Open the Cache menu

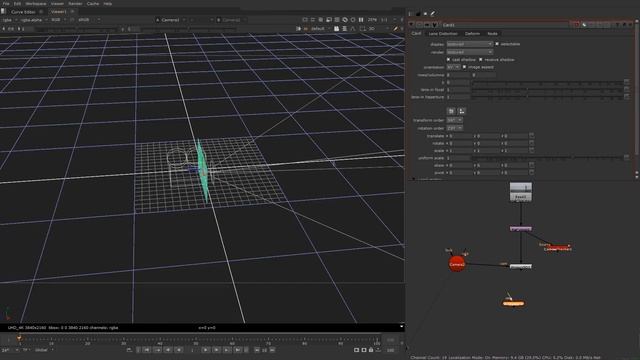[93, 4]
